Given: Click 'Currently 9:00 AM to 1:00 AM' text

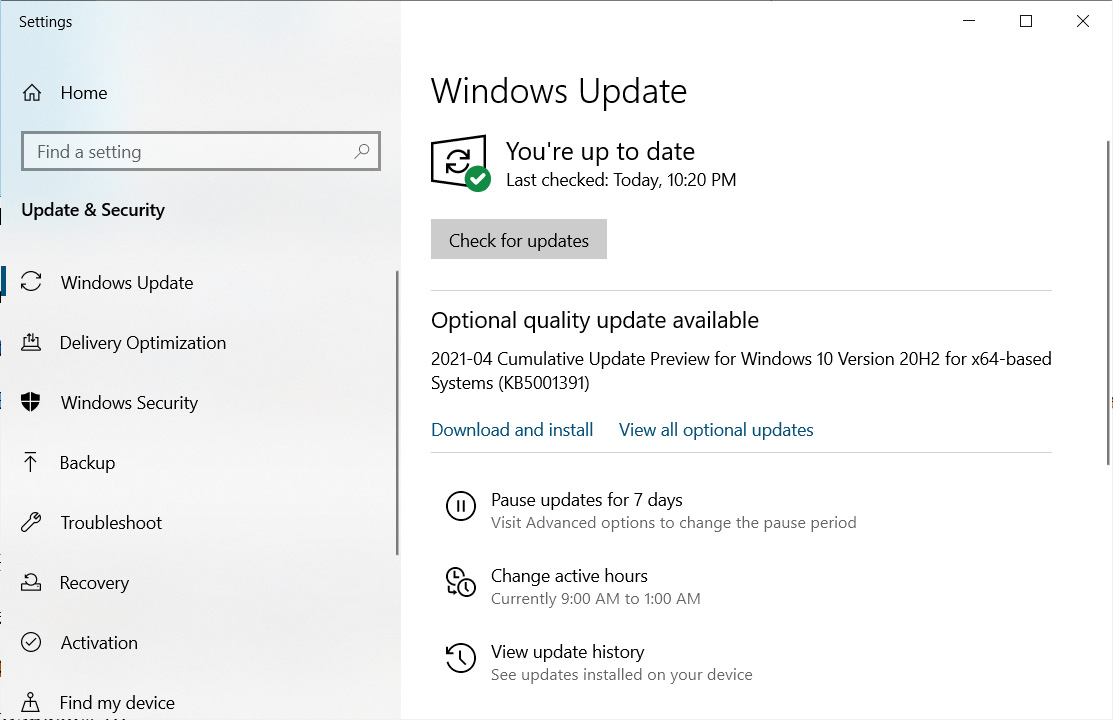Looking at the screenshot, I should click(x=596, y=599).
